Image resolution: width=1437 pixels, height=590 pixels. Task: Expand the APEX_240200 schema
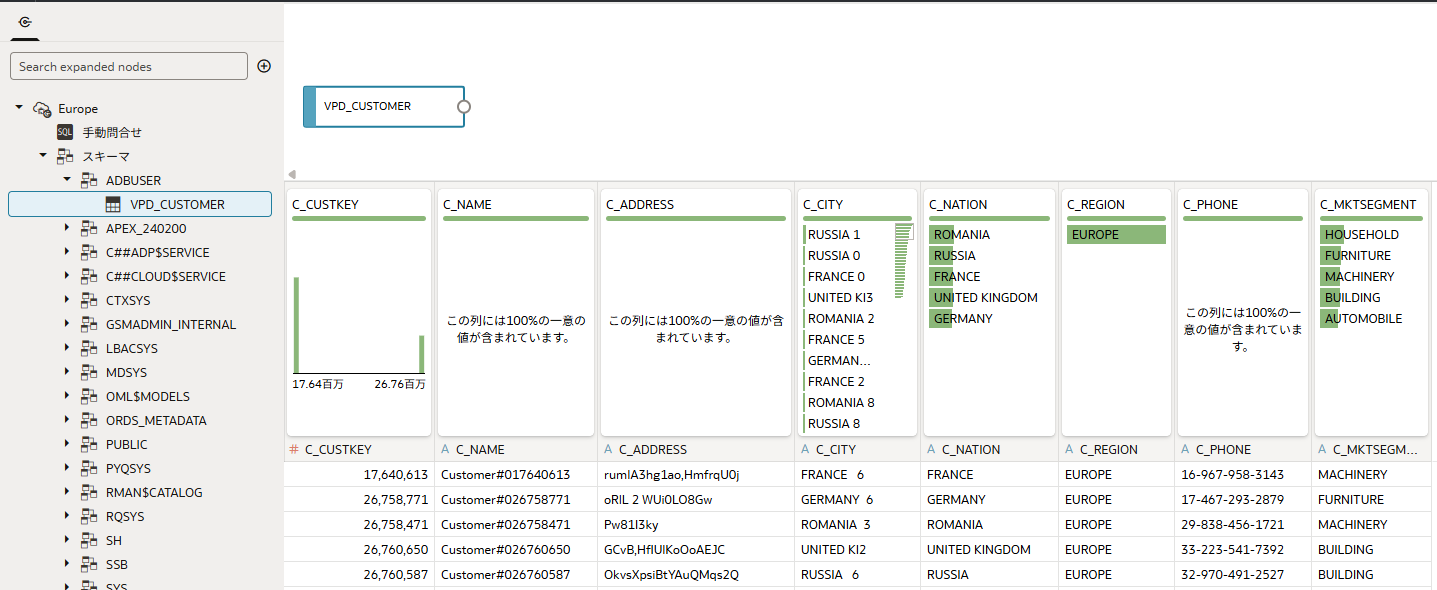point(67,228)
